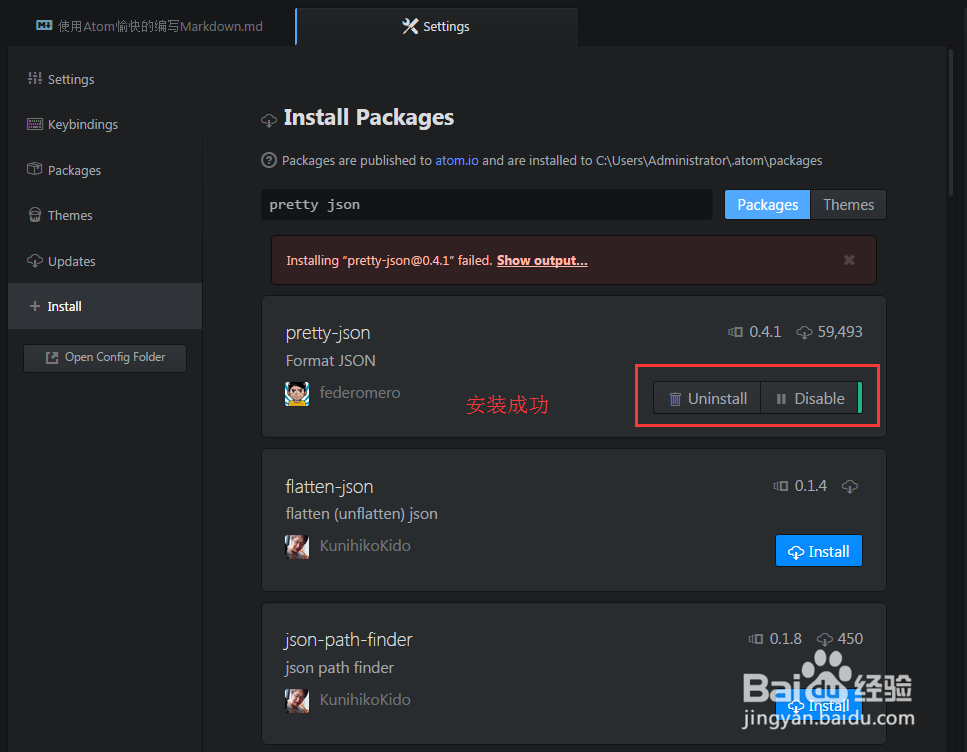Focus the package search field
967x752 pixels.
[487, 205]
